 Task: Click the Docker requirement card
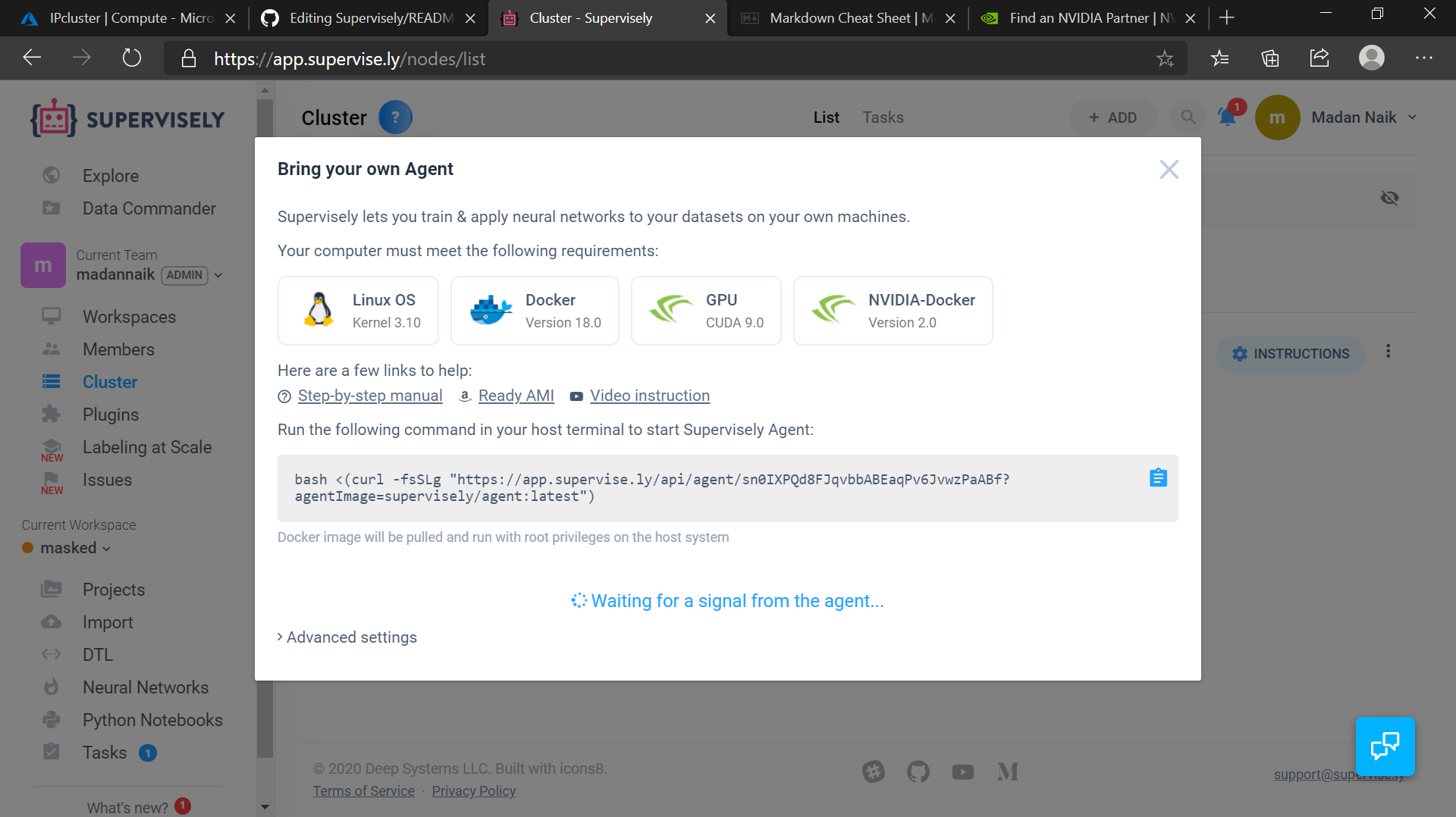(x=535, y=311)
